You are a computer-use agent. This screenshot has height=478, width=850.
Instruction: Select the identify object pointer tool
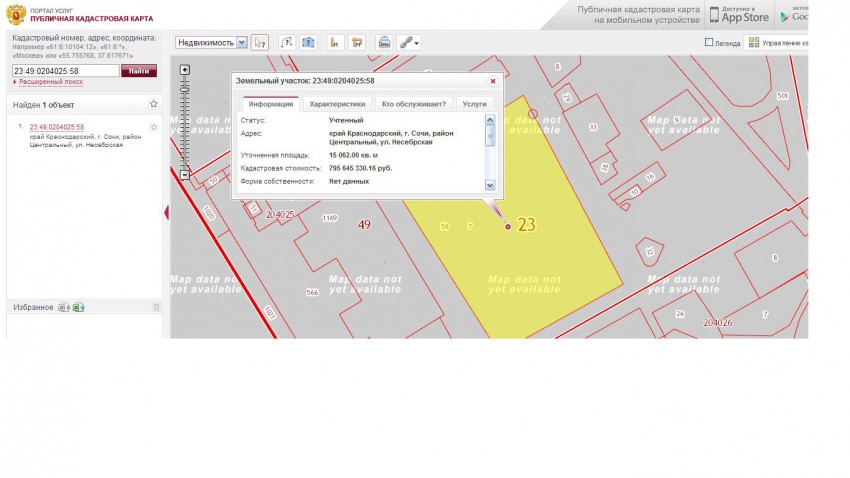(260, 42)
